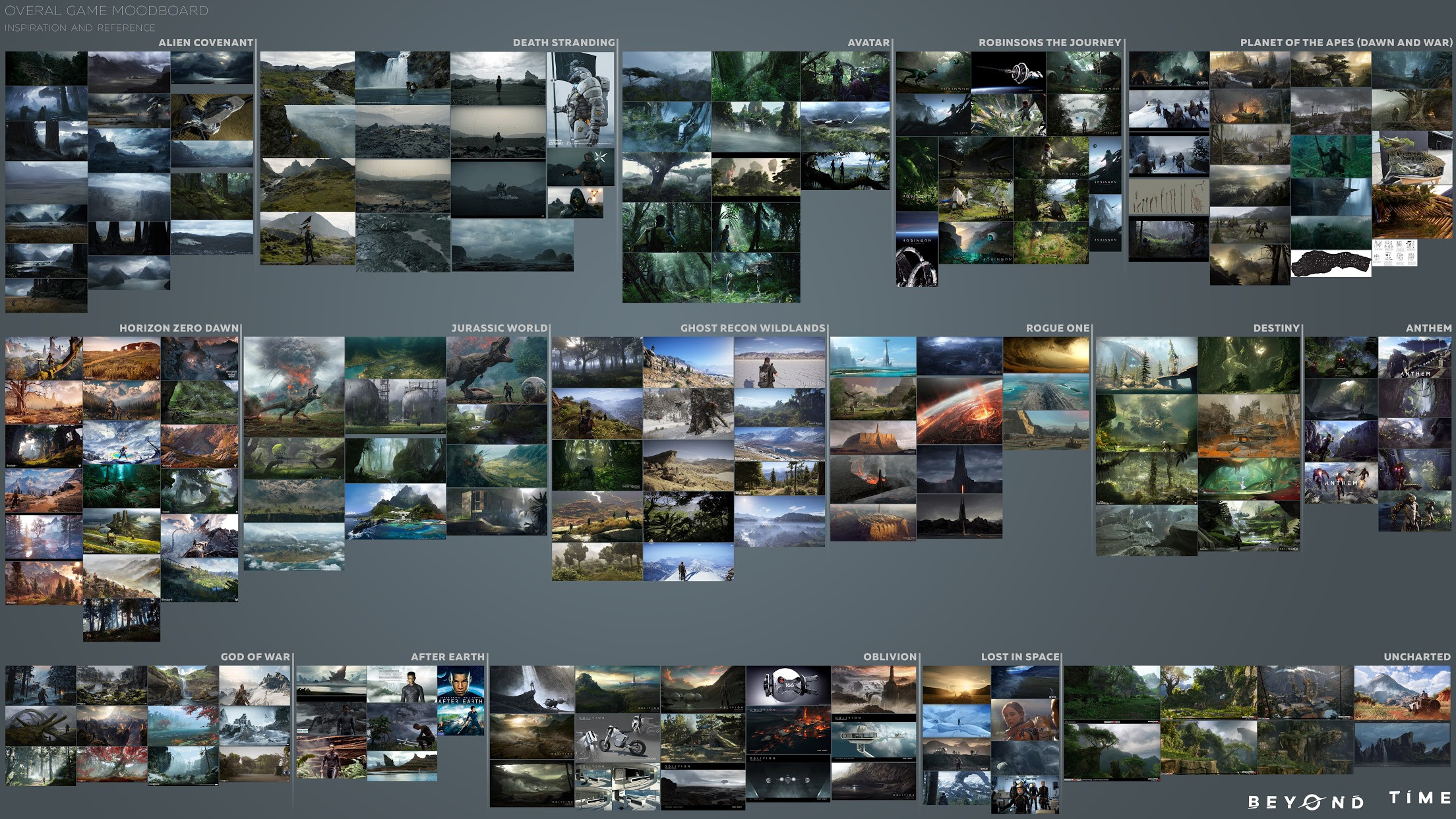The width and height of the screenshot is (1456, 819).
Task: Select the GHOST RECON WILDLANDS heading
Action: [x=753, y=328]
